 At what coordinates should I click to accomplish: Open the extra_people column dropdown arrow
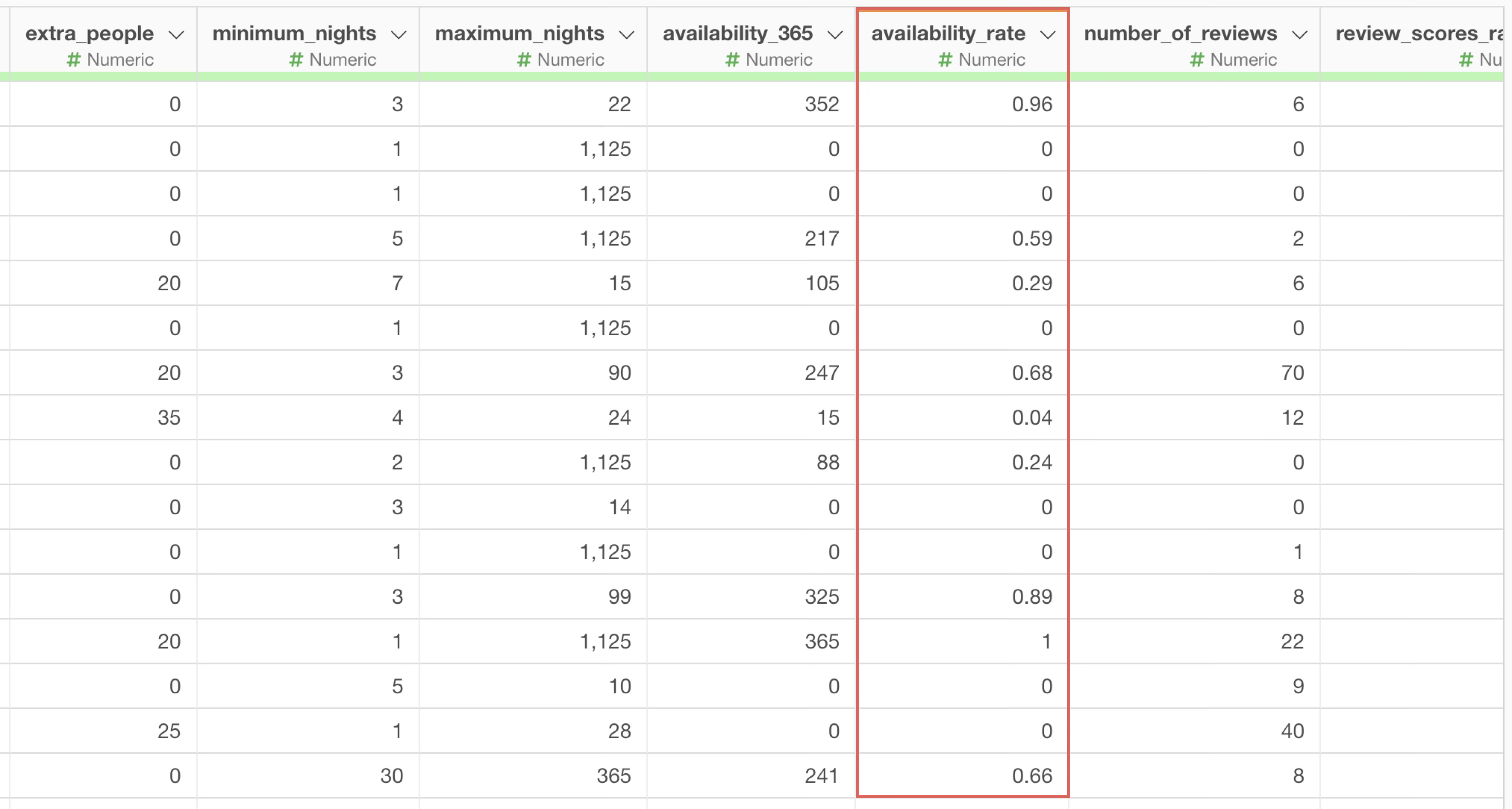176,35
